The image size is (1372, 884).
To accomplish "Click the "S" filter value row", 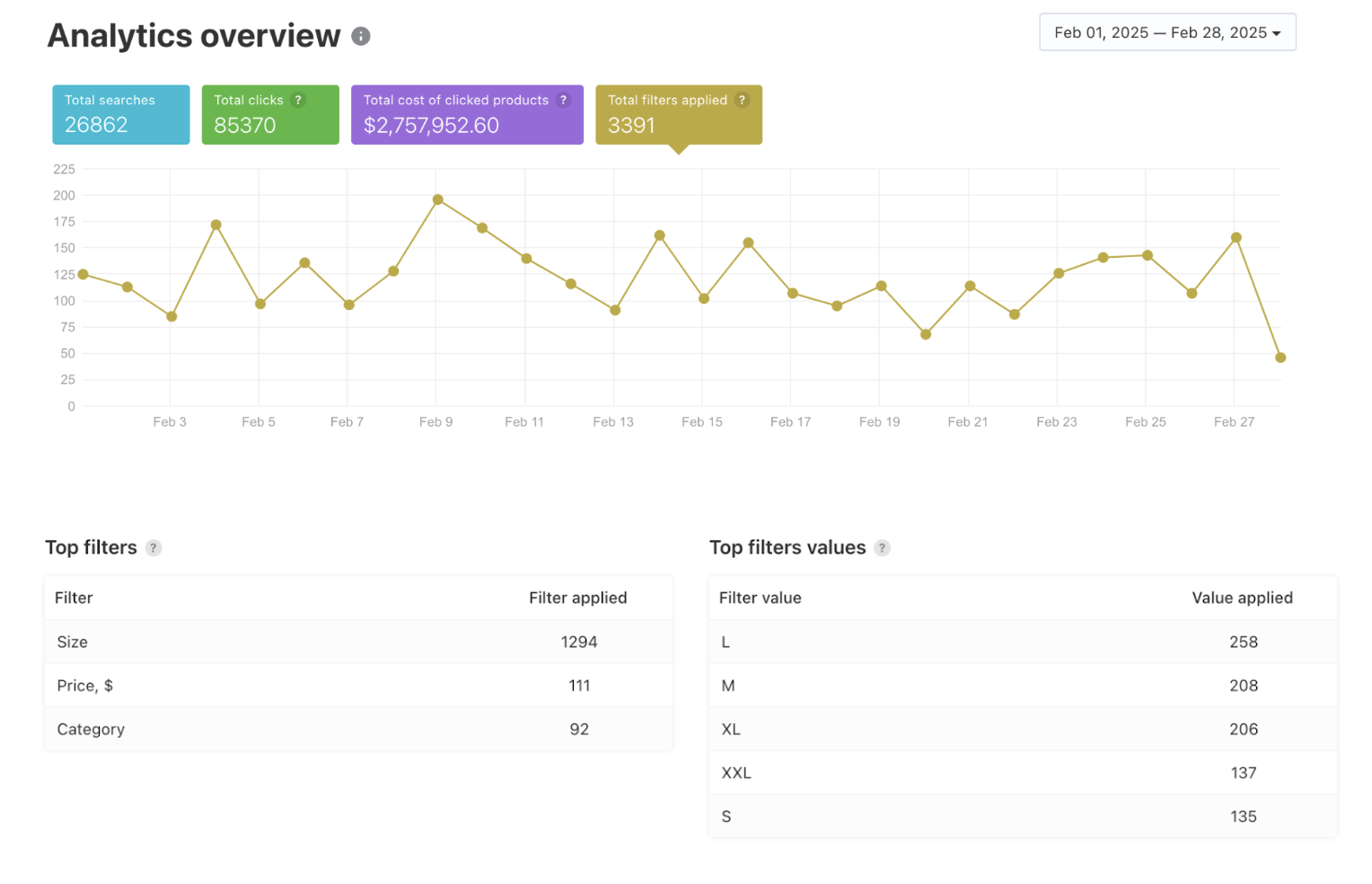I will click(1023, 817).
